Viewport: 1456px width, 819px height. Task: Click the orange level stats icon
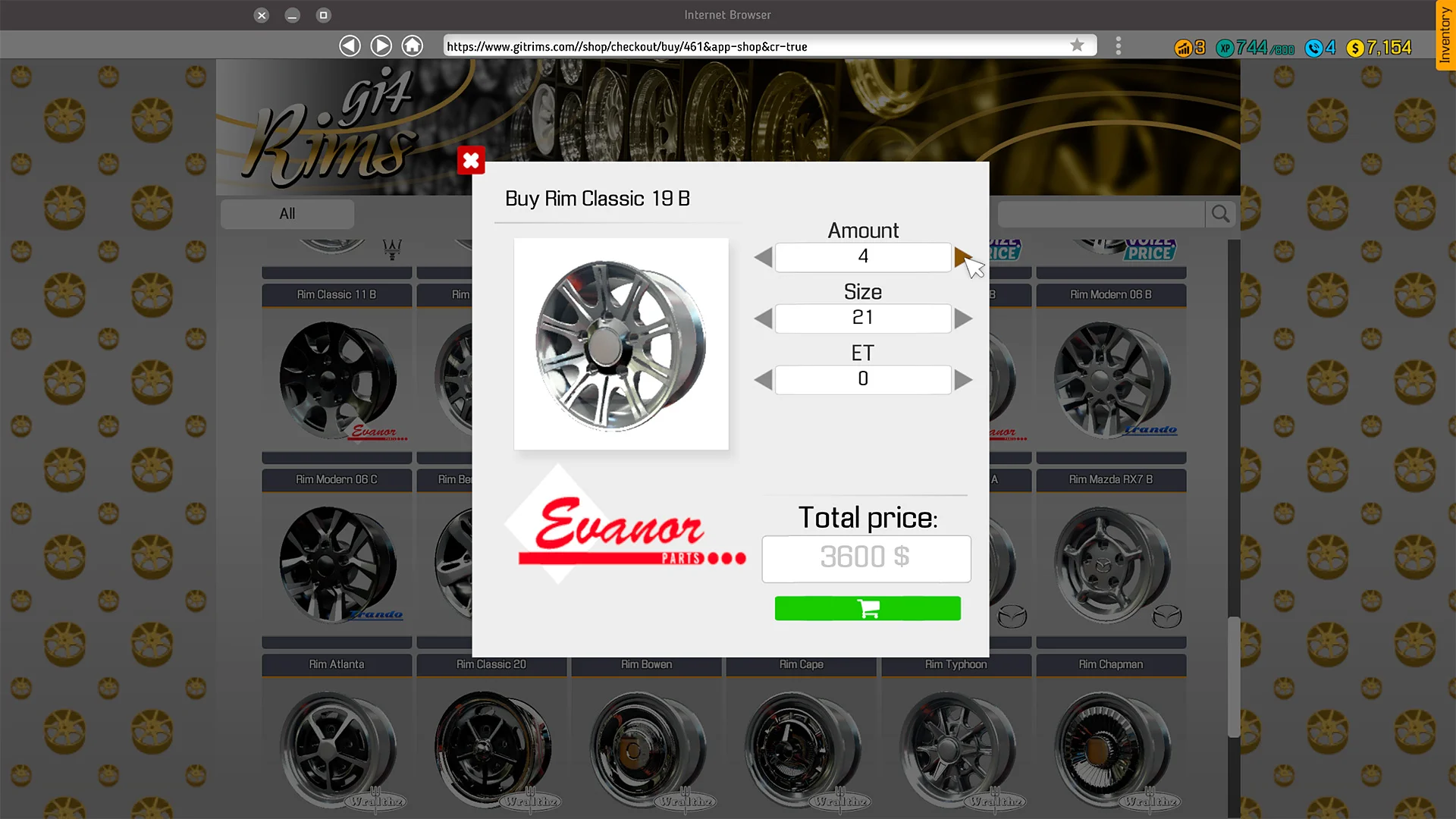coord(1184,48)
